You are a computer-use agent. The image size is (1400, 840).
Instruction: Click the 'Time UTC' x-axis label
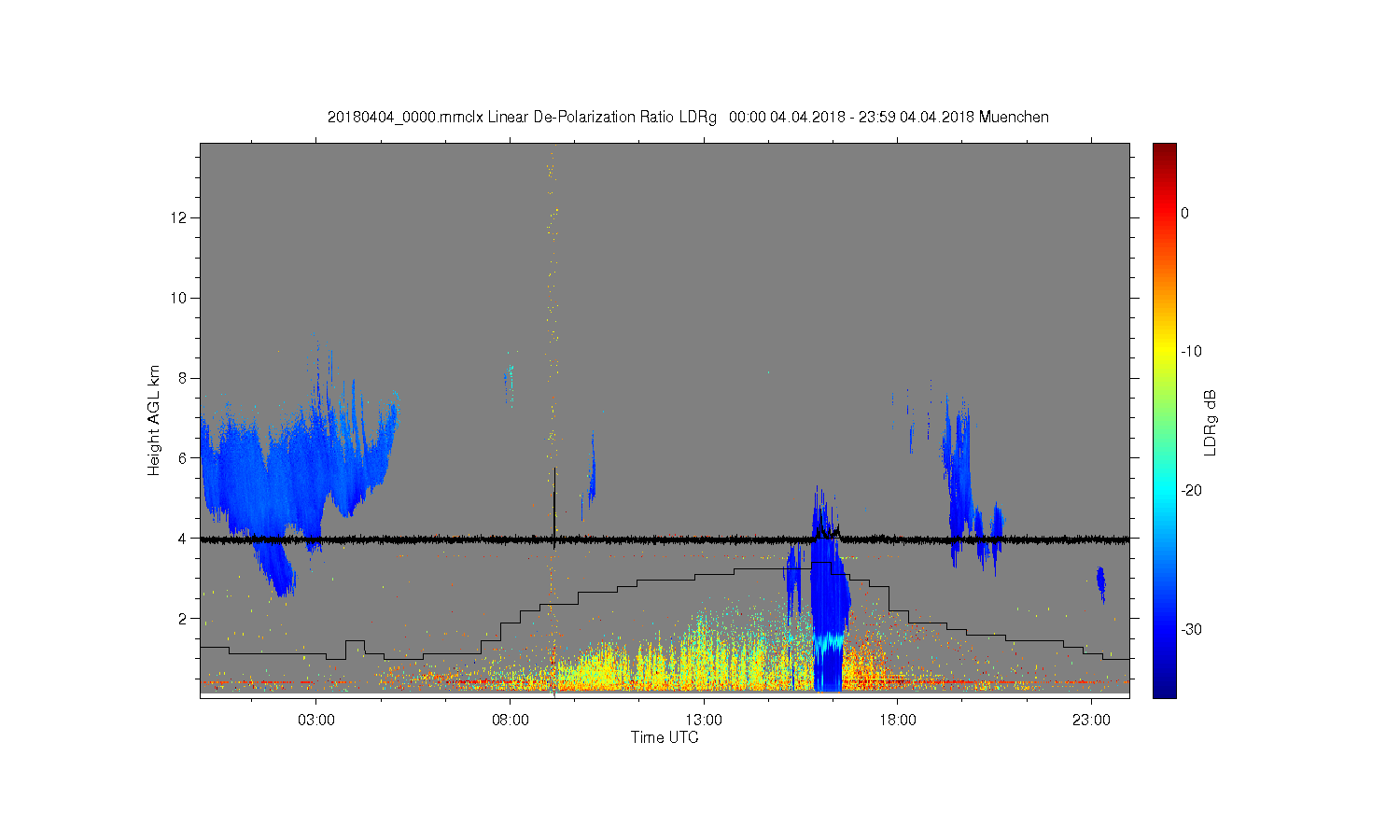point(665,737)
